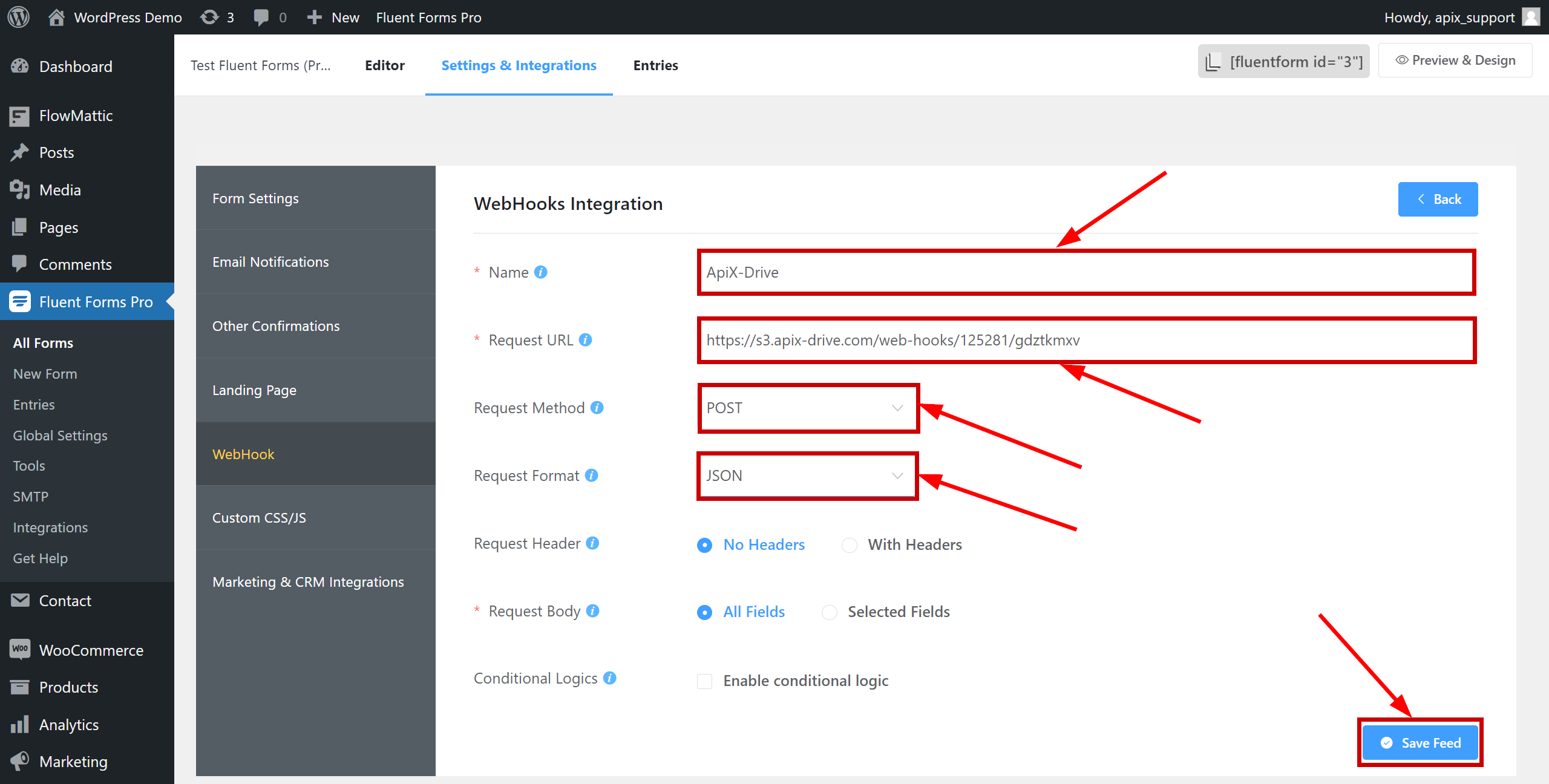
Task: Click the Comments sidebar icon
Action: [x=19, y=263]
